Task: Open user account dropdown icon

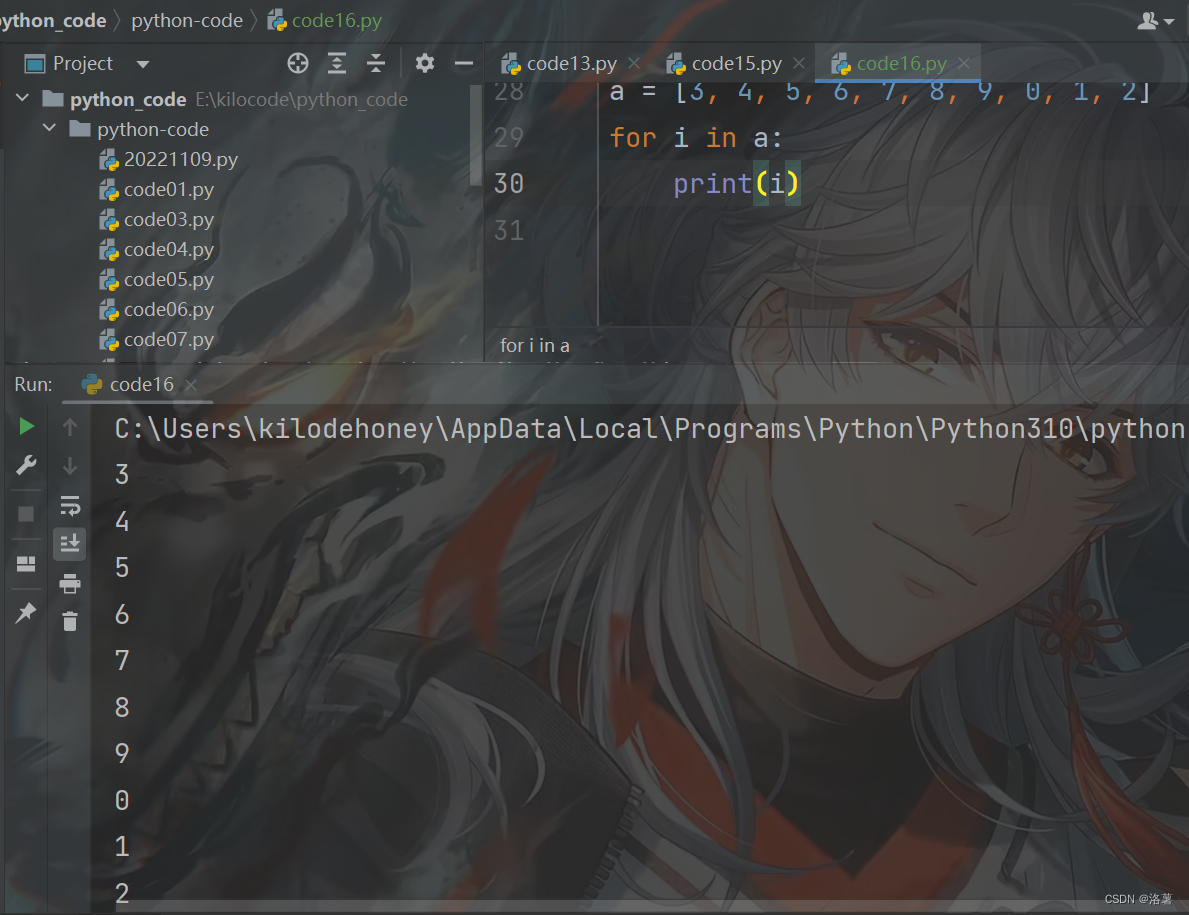Action: tap(1155, 21)
